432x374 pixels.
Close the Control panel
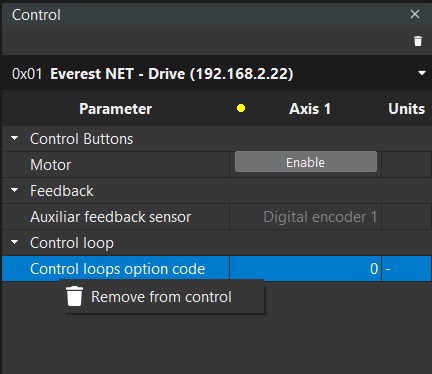[x=415, y=14]
